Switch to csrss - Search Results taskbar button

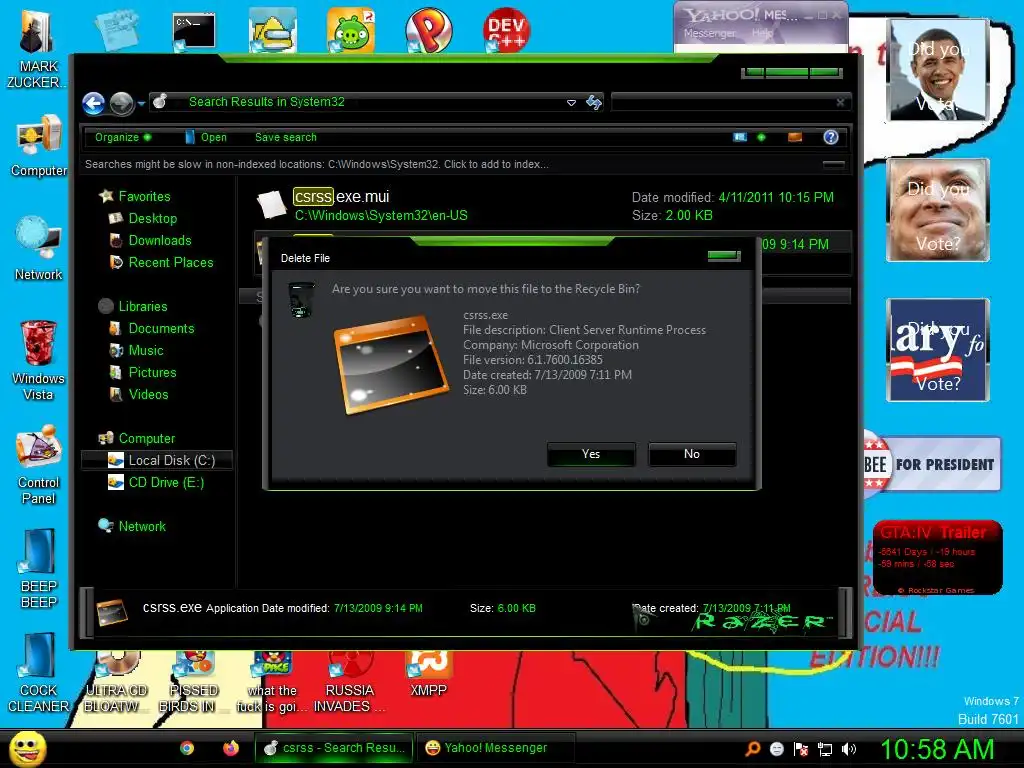pos(334,748)
